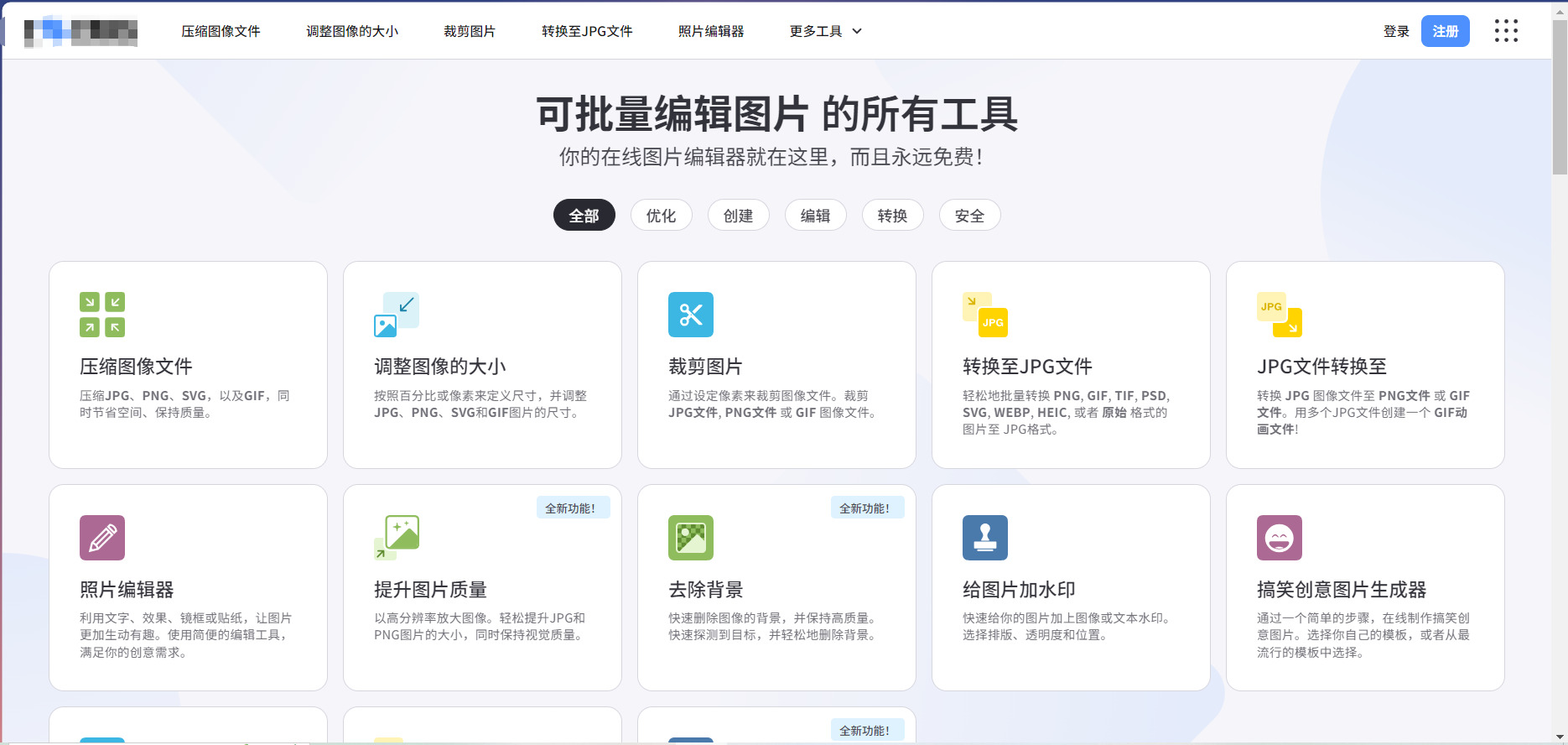
Task: Select the 安全 filter tab
Action: click(x=970, y=216)
